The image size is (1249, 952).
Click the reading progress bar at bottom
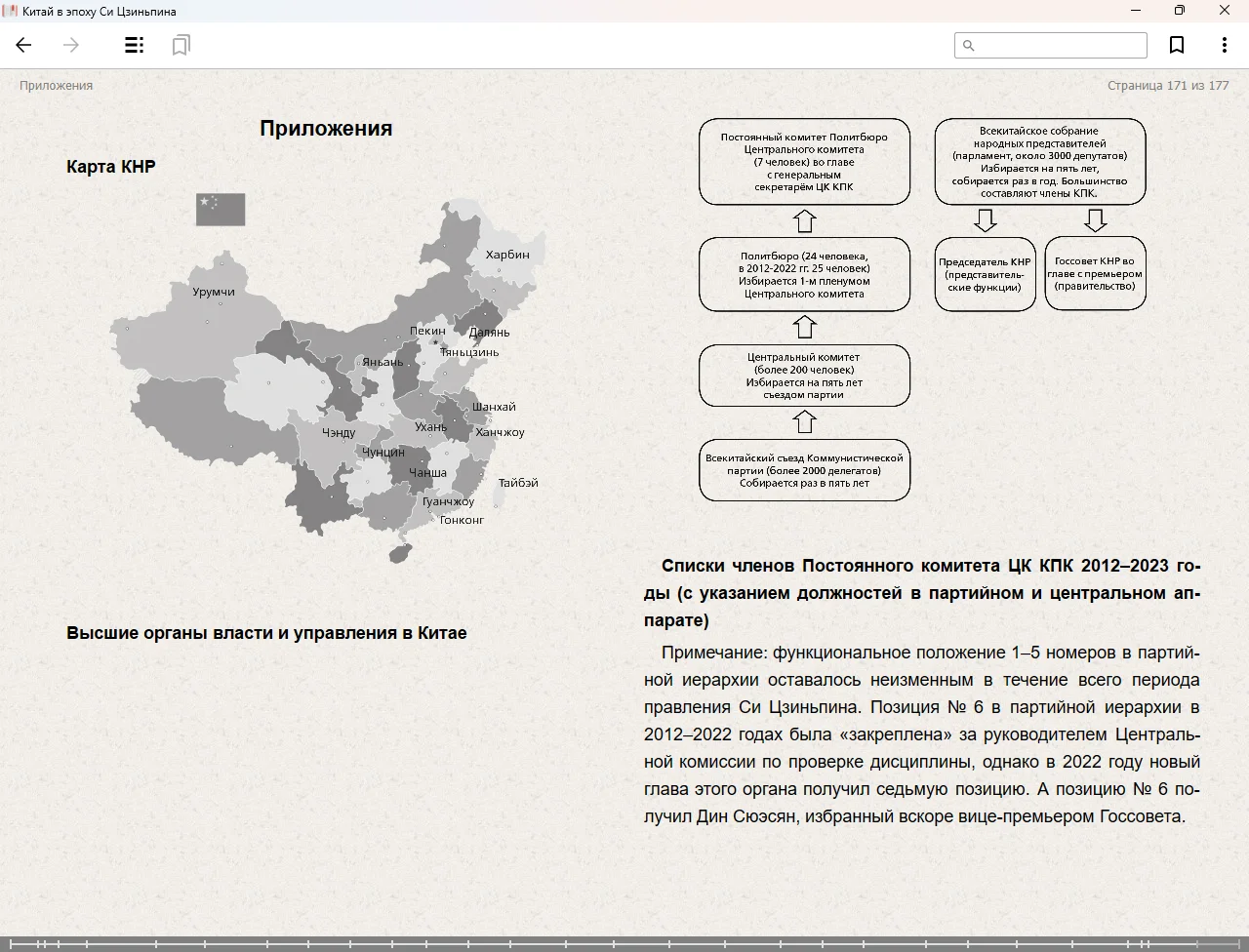624,943
